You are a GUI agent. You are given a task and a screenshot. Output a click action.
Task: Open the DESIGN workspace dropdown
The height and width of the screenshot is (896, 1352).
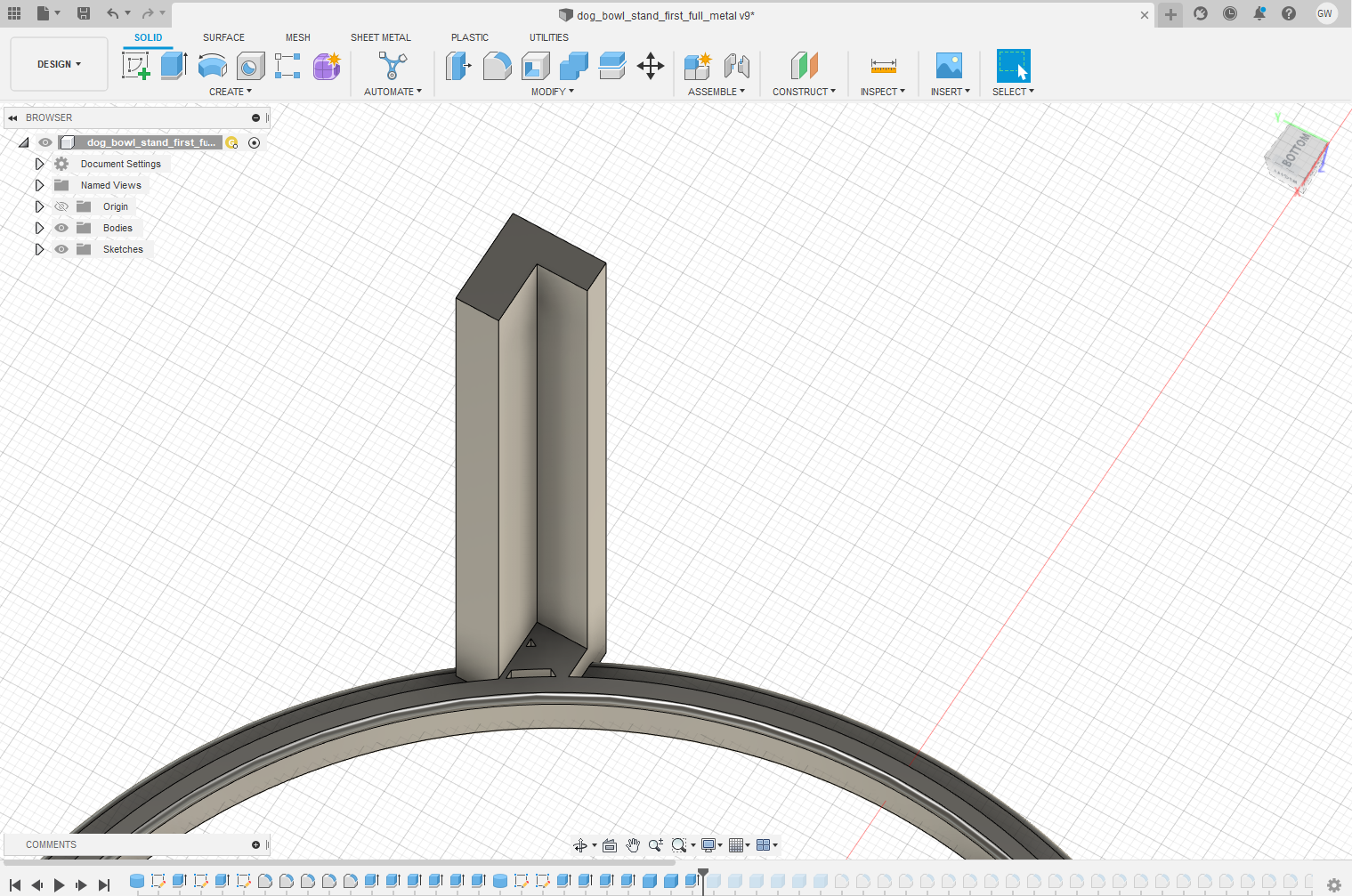(x=59, y=64)
